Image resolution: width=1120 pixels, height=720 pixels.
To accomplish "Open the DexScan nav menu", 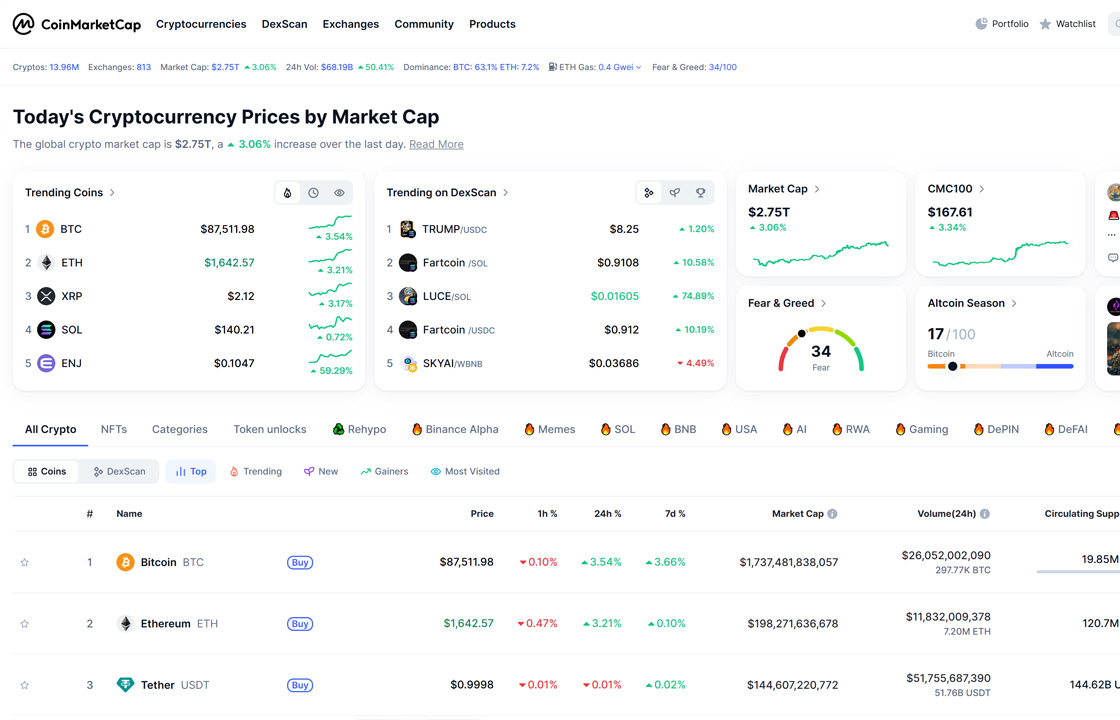I will tap(284, 24).
